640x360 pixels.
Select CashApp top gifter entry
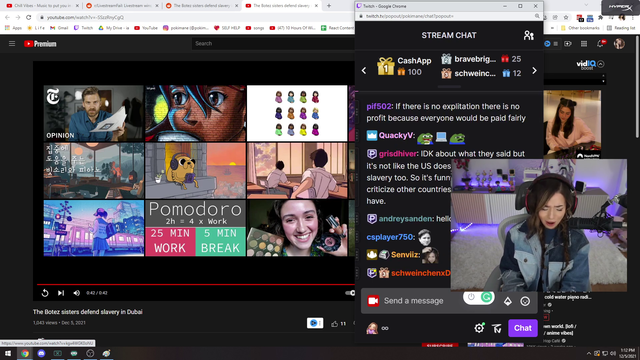pos(404,66)
